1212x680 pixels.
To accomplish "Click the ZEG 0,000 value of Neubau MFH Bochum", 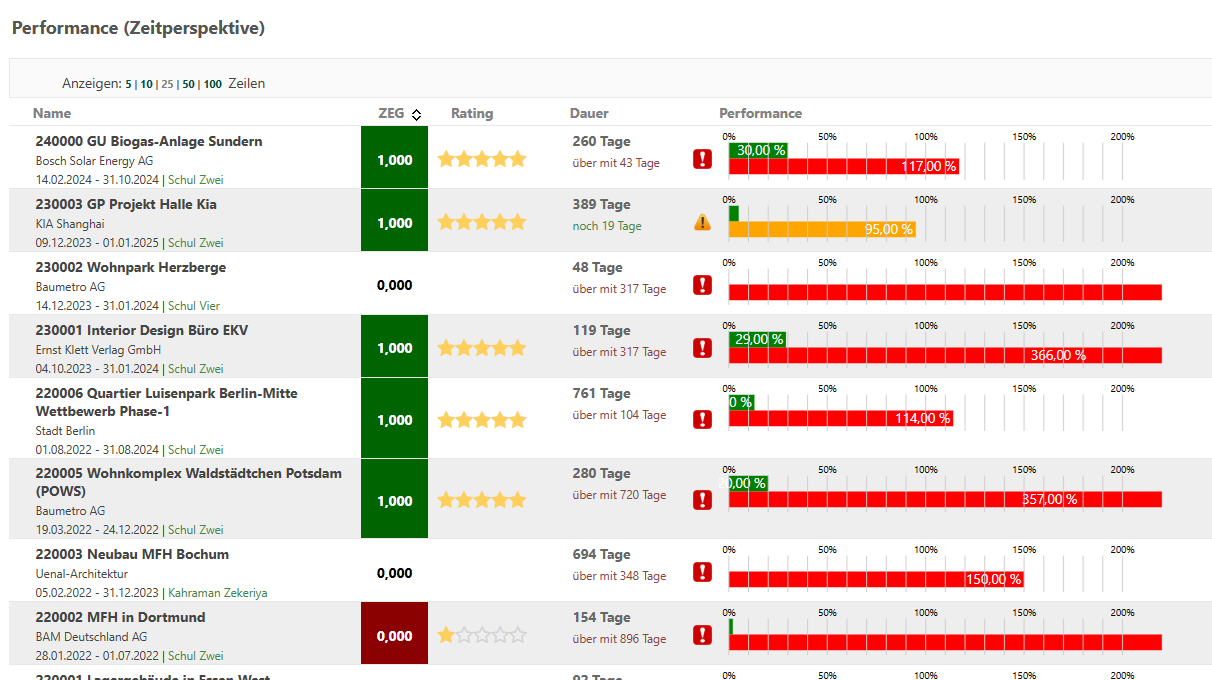I will (x=394, y=573).
